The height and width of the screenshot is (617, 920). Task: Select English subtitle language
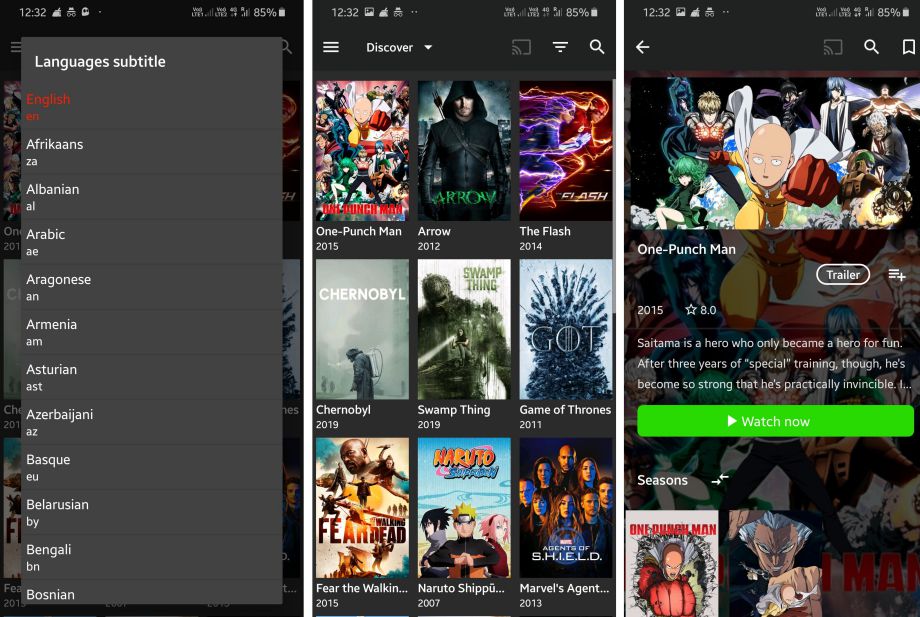pyautogui.click(x=151, y=107)
